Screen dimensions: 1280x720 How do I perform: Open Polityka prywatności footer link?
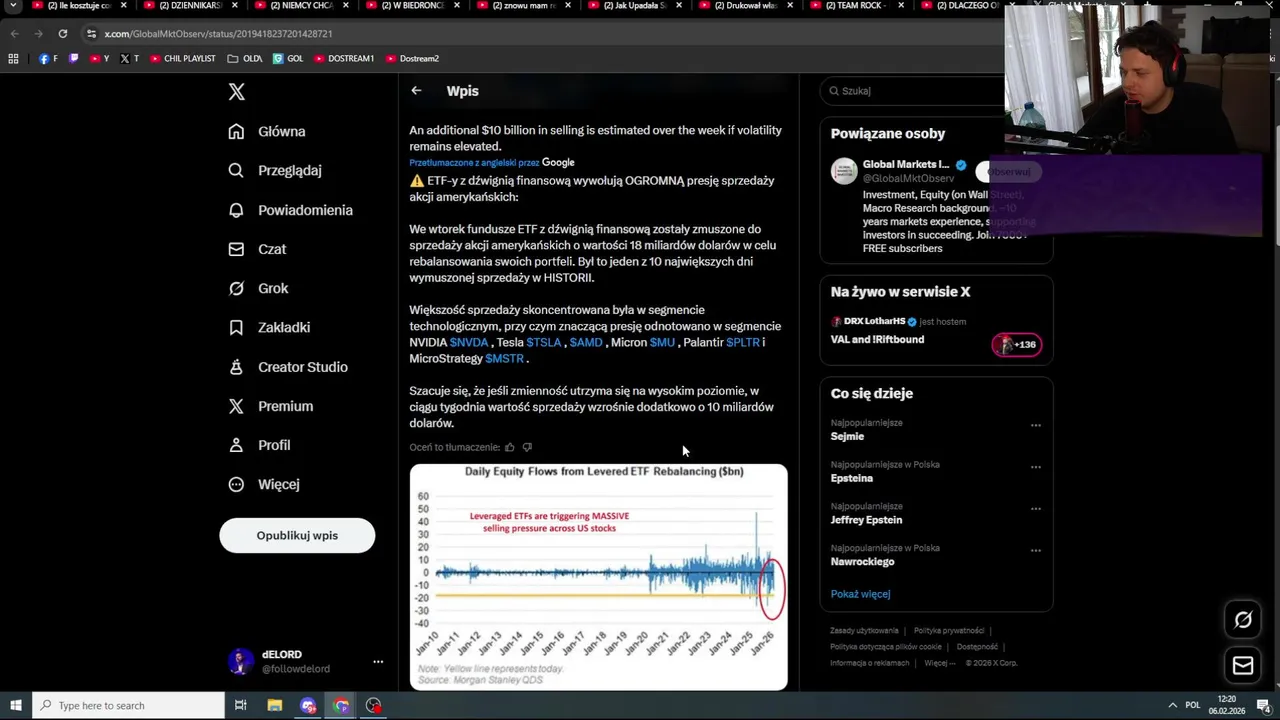(x=949, y=631)
